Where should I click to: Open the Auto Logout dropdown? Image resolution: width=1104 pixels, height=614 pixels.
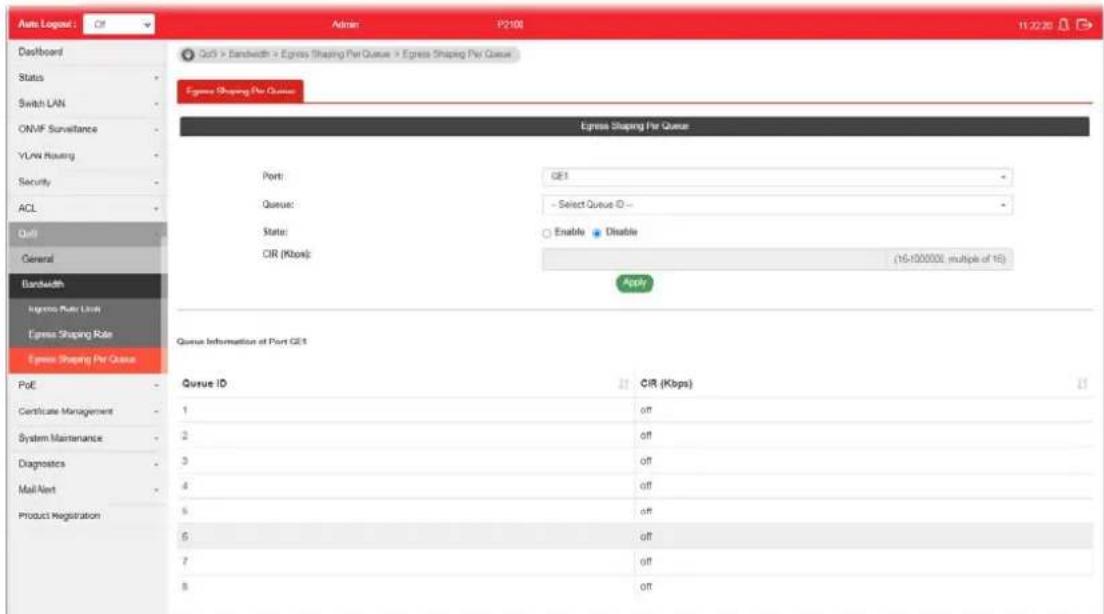[x=119, y=24]
